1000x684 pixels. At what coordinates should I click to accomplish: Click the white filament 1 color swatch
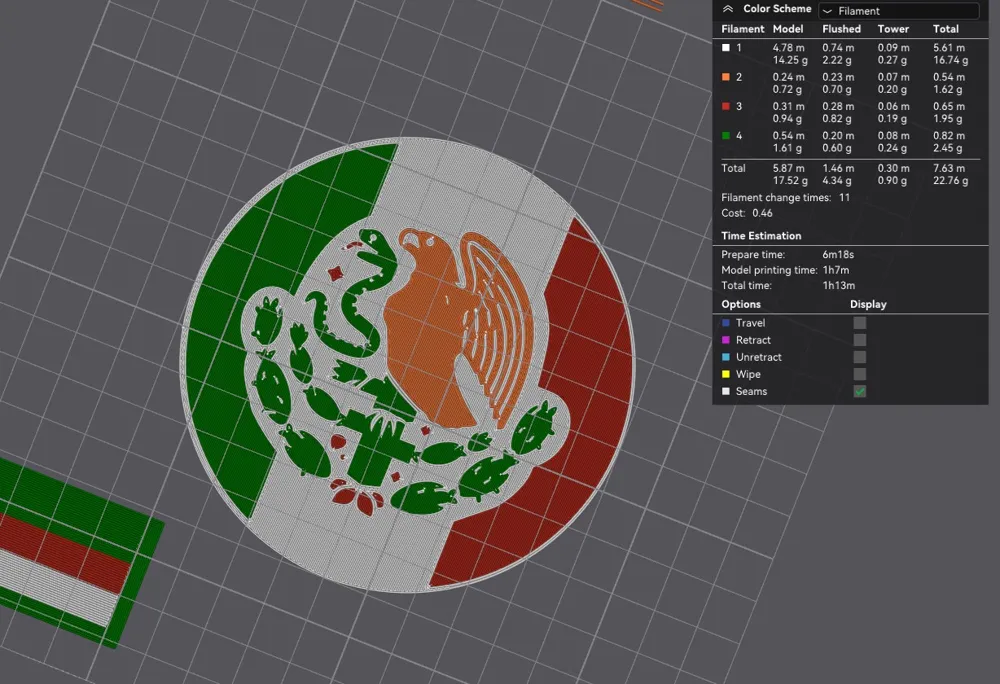(x=726, y=48)
